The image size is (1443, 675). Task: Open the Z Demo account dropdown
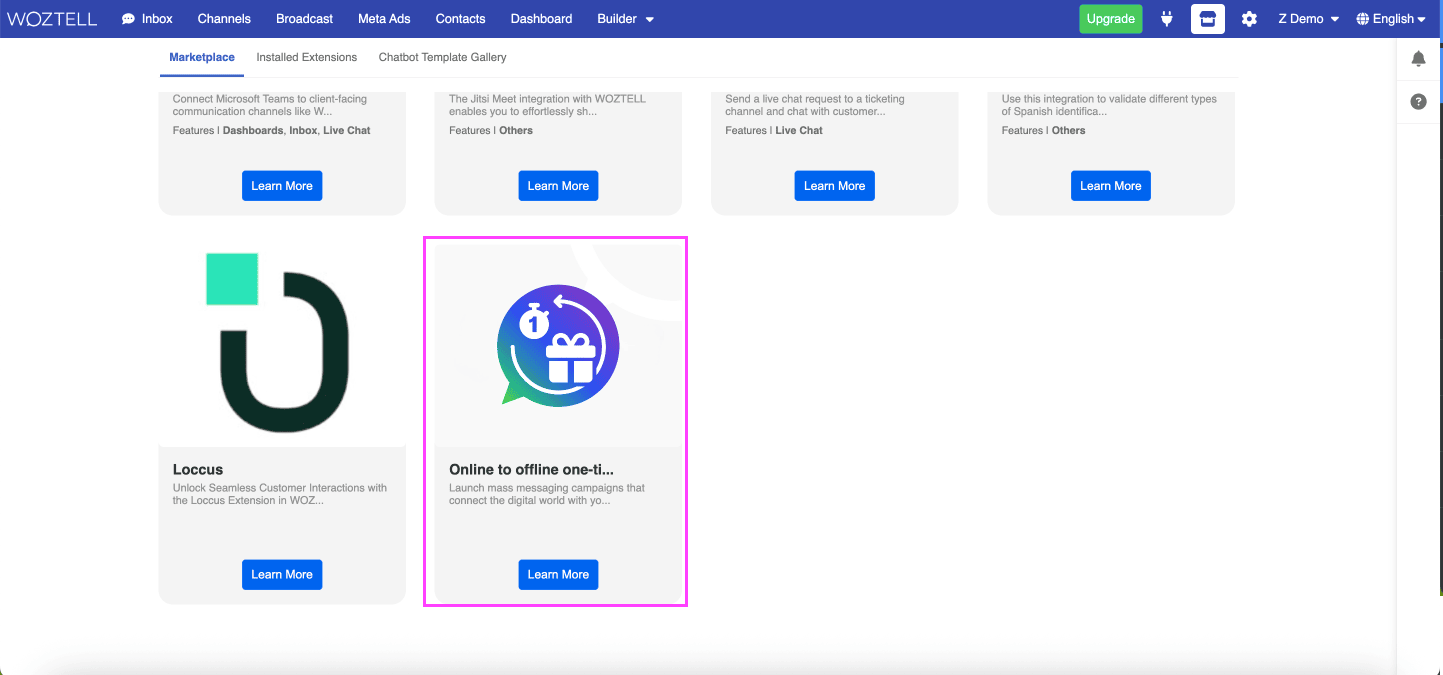click(1308, 19)
